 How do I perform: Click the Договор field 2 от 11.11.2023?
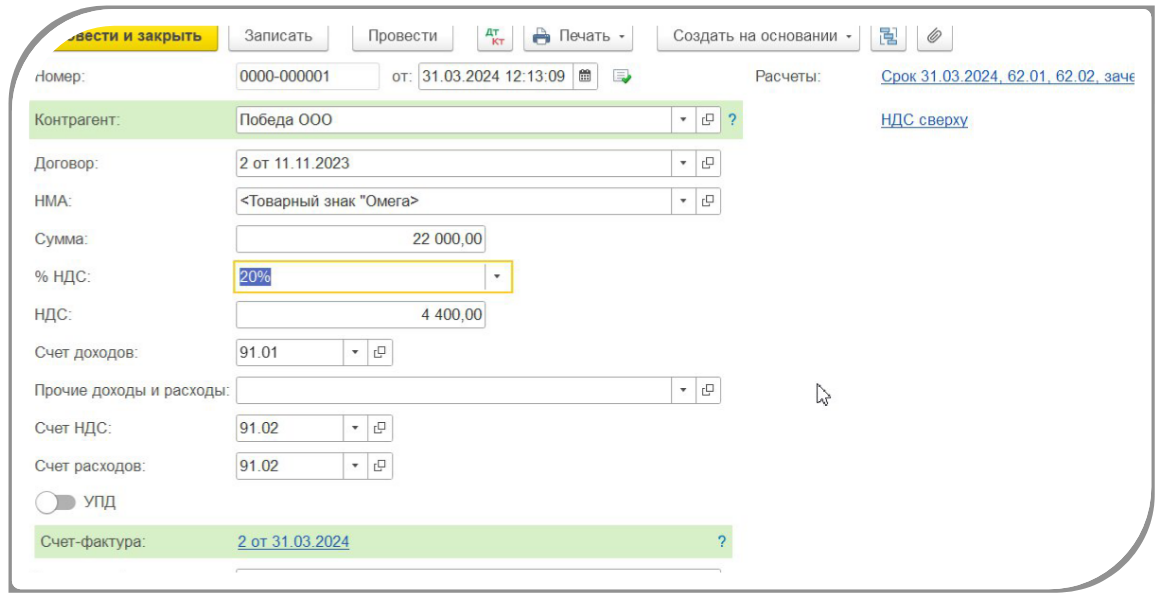coord(453,163)
